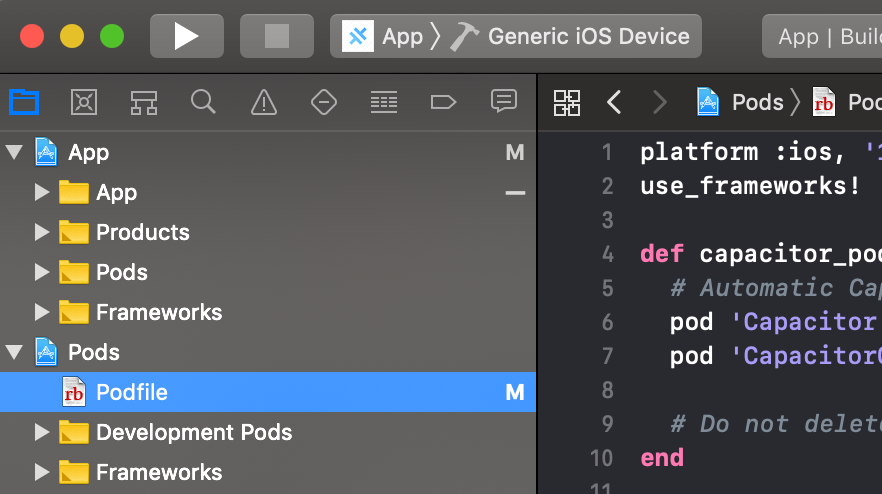The image size is (882, 494).
Task: Switch to Source Control navigator
Action: 83,101
